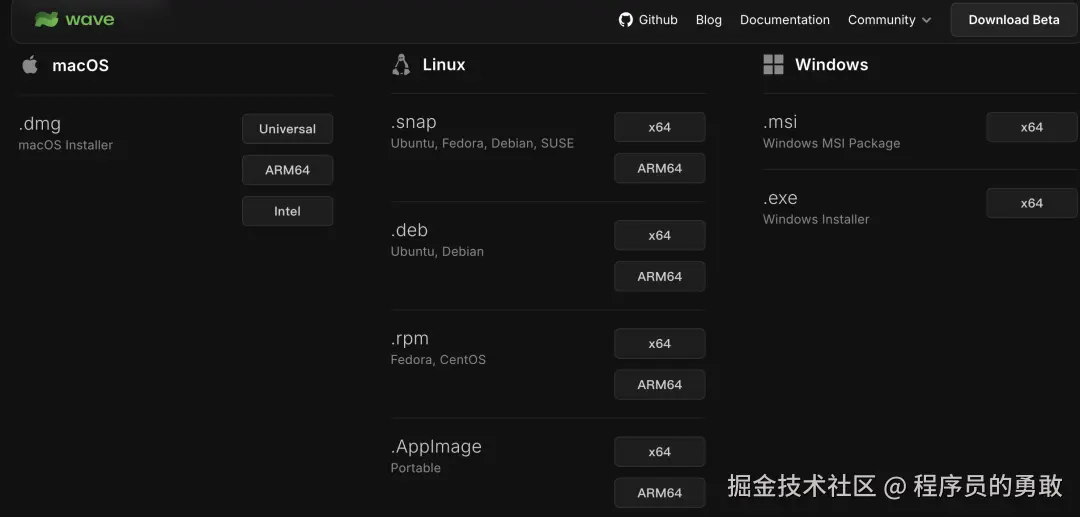The width and height of the screenshot is (1080, 517).
Task: Download the Windows .exe x64 installer
Action: pos(1031,203)
